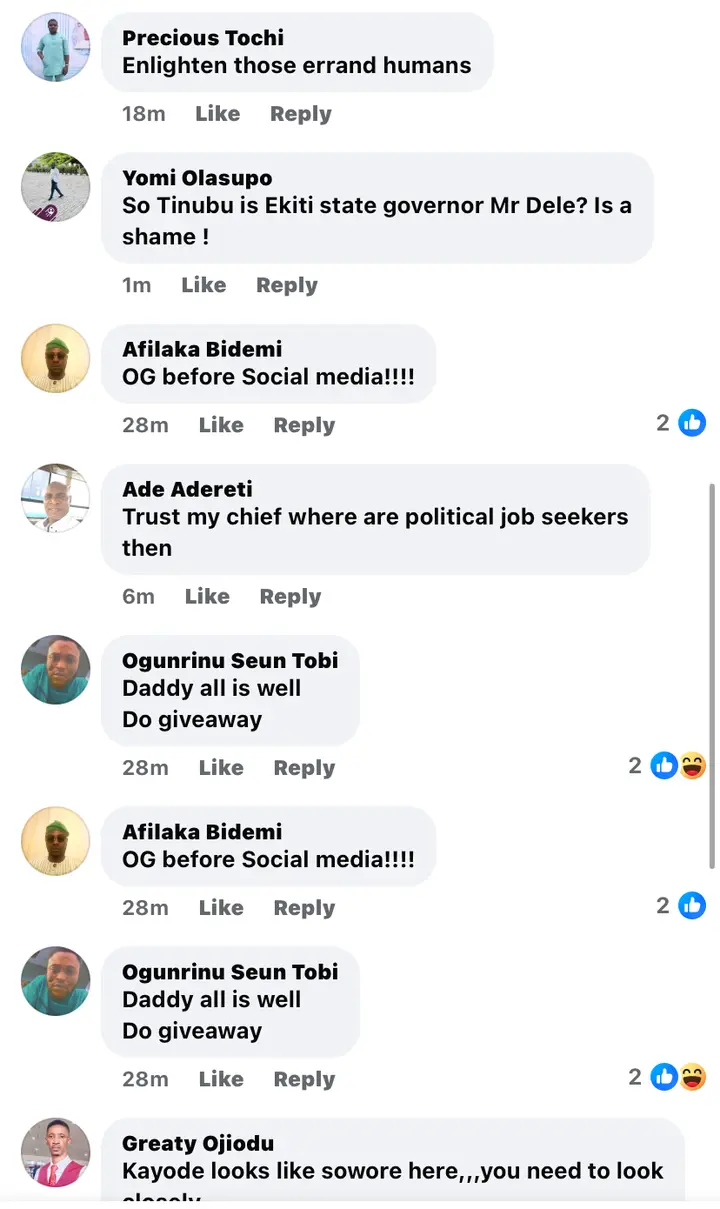Reply to Precious Tochi's comment
The height and width of the screenshot is (1209, 720).
coord(300,114)
